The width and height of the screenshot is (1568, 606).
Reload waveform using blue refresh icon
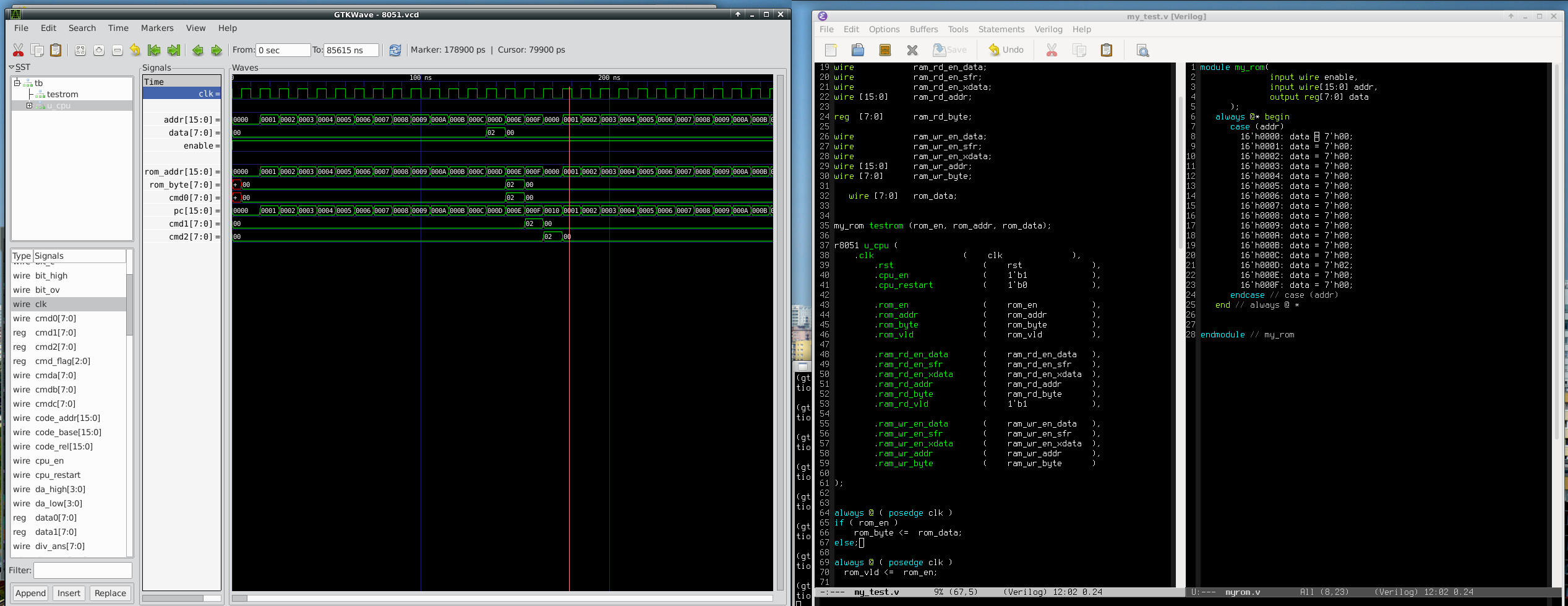(x=395, y=50)
